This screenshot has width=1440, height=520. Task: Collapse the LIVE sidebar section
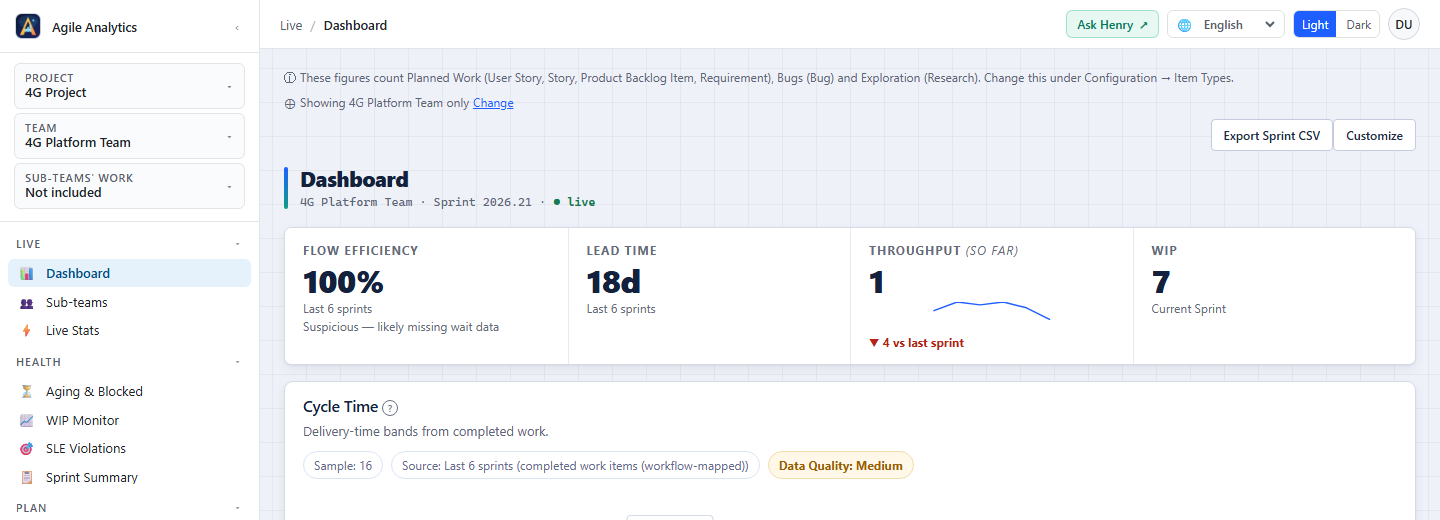coord(237,244)
